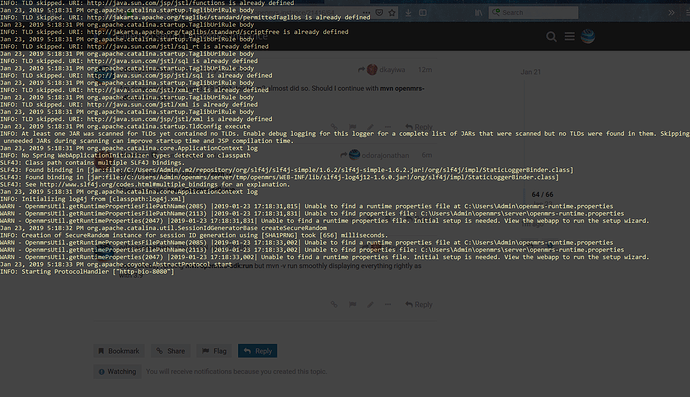Click the topic Flag button

pyautogui.click(x=214, y=351)
